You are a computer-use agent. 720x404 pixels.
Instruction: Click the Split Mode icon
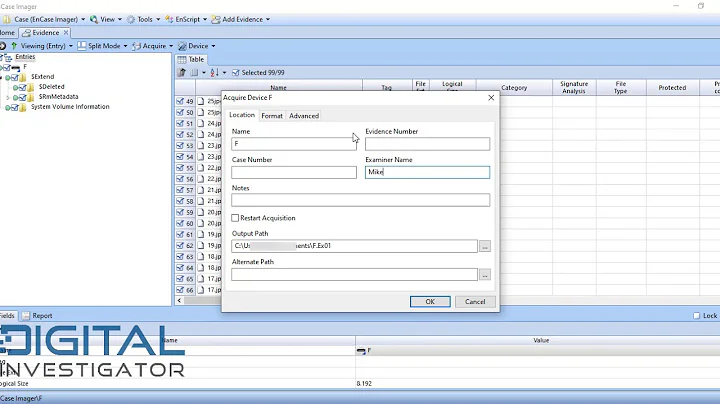82,46
